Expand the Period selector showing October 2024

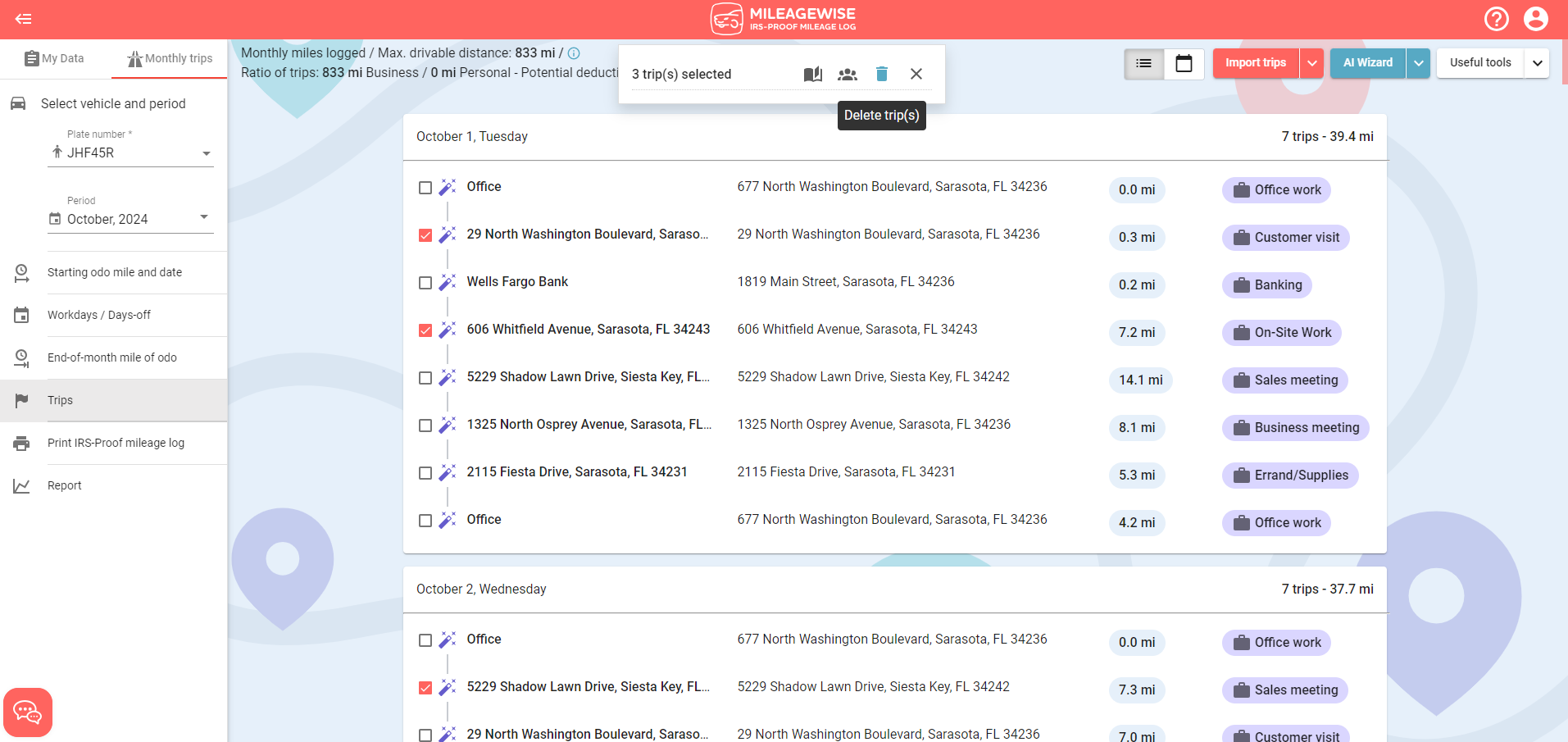[203, 217]
